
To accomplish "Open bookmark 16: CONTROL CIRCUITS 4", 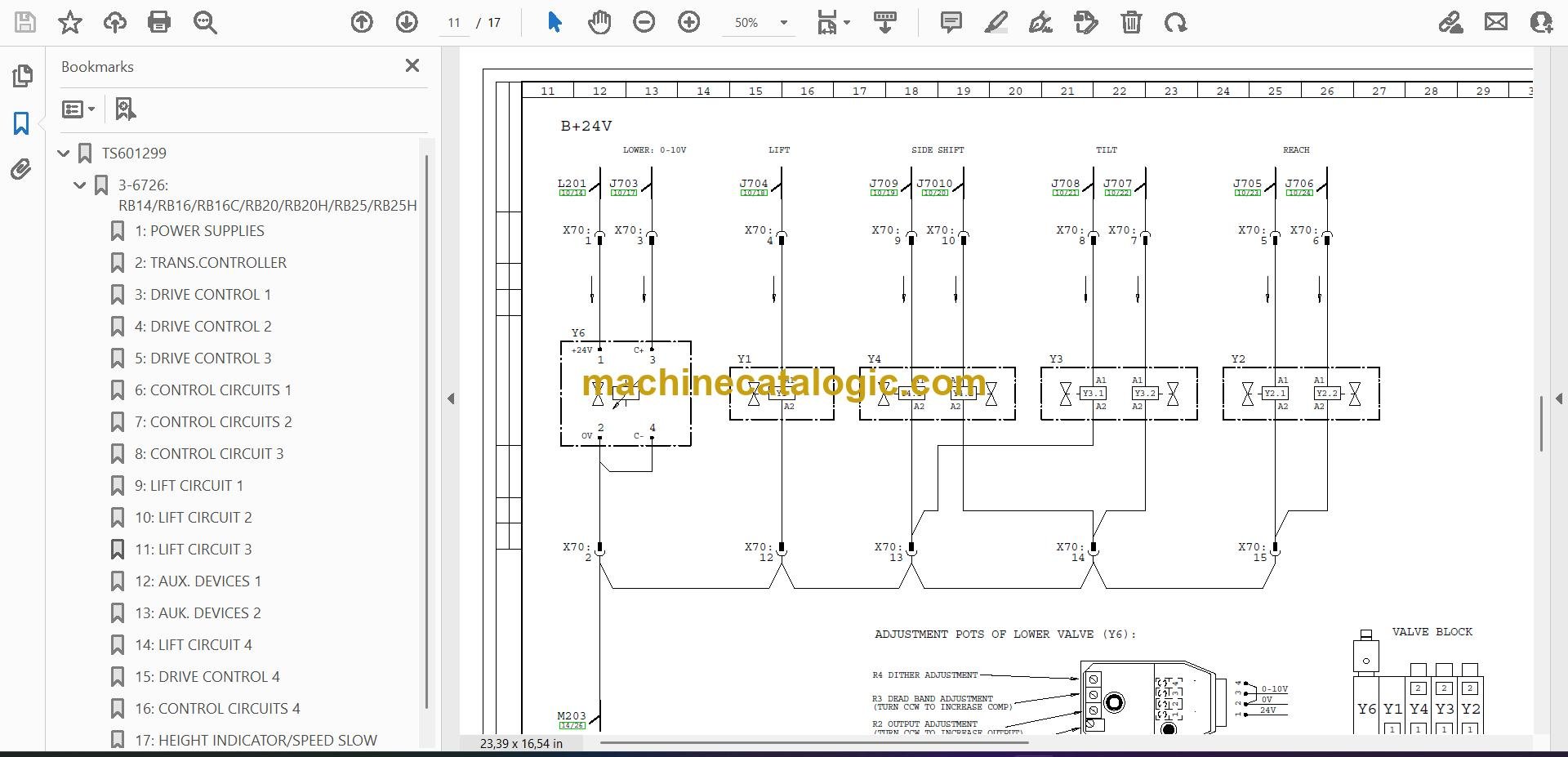I will [217, 709].
